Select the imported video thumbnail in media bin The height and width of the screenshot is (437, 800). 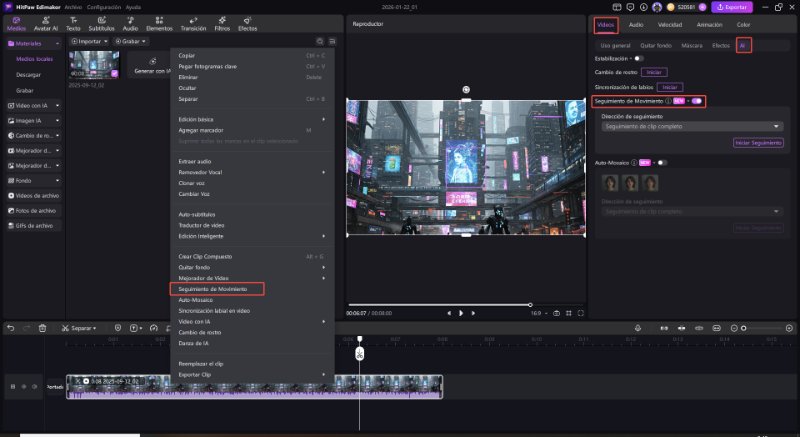(x=95, y=64)
